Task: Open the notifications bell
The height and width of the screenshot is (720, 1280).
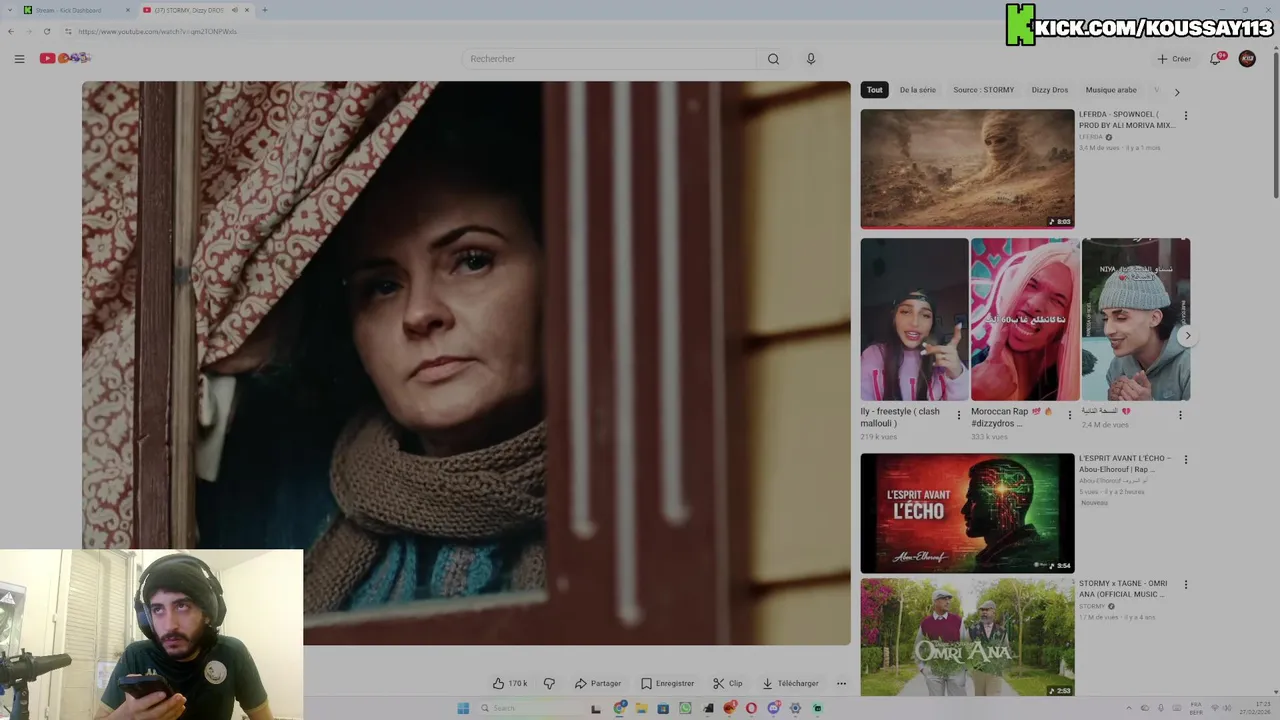Action: click(1216, 59)
